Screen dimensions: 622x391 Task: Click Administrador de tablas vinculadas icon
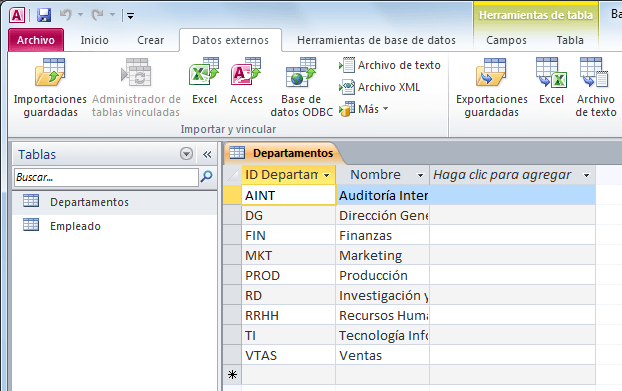(x=136, y=72)
